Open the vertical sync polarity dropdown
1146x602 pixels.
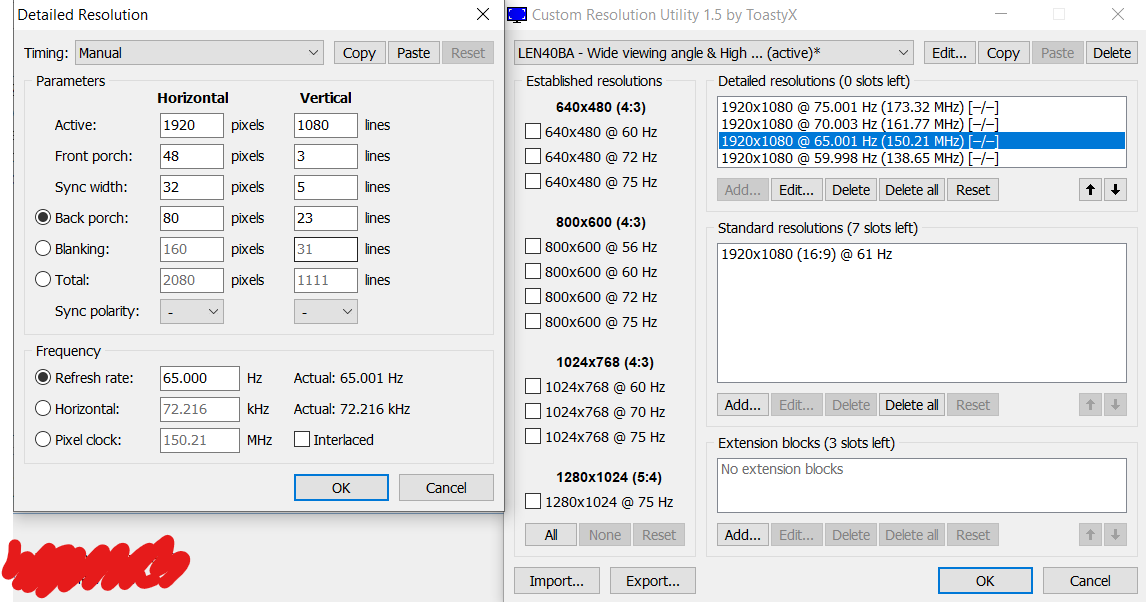[x=326, y=312]
